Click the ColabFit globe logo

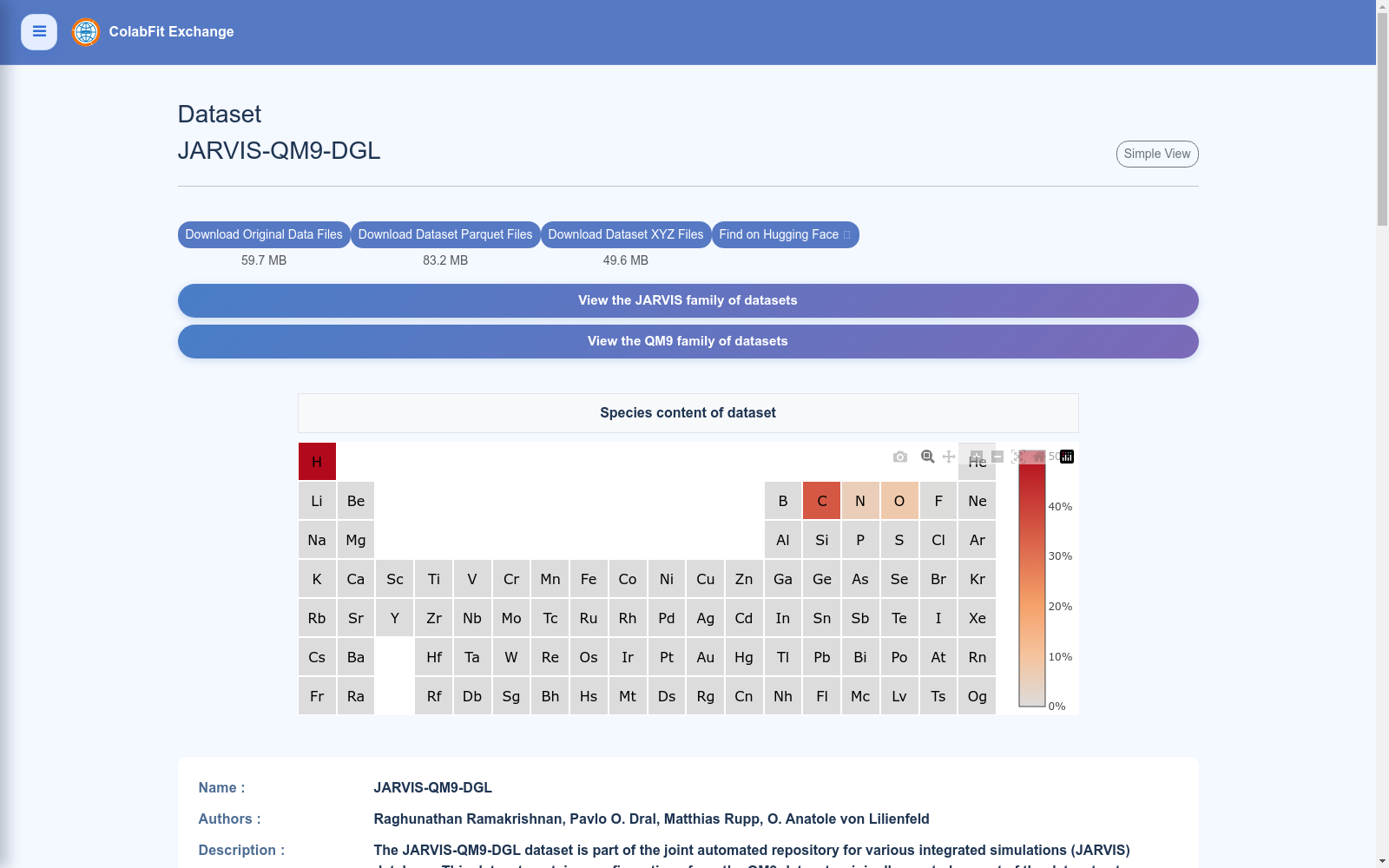coord(86,32)
